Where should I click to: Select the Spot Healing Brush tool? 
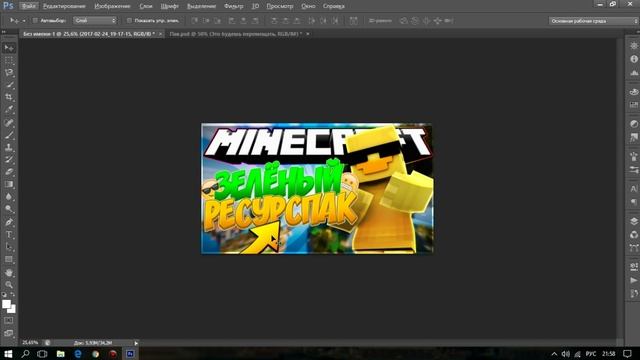click(x=9, y=122)
